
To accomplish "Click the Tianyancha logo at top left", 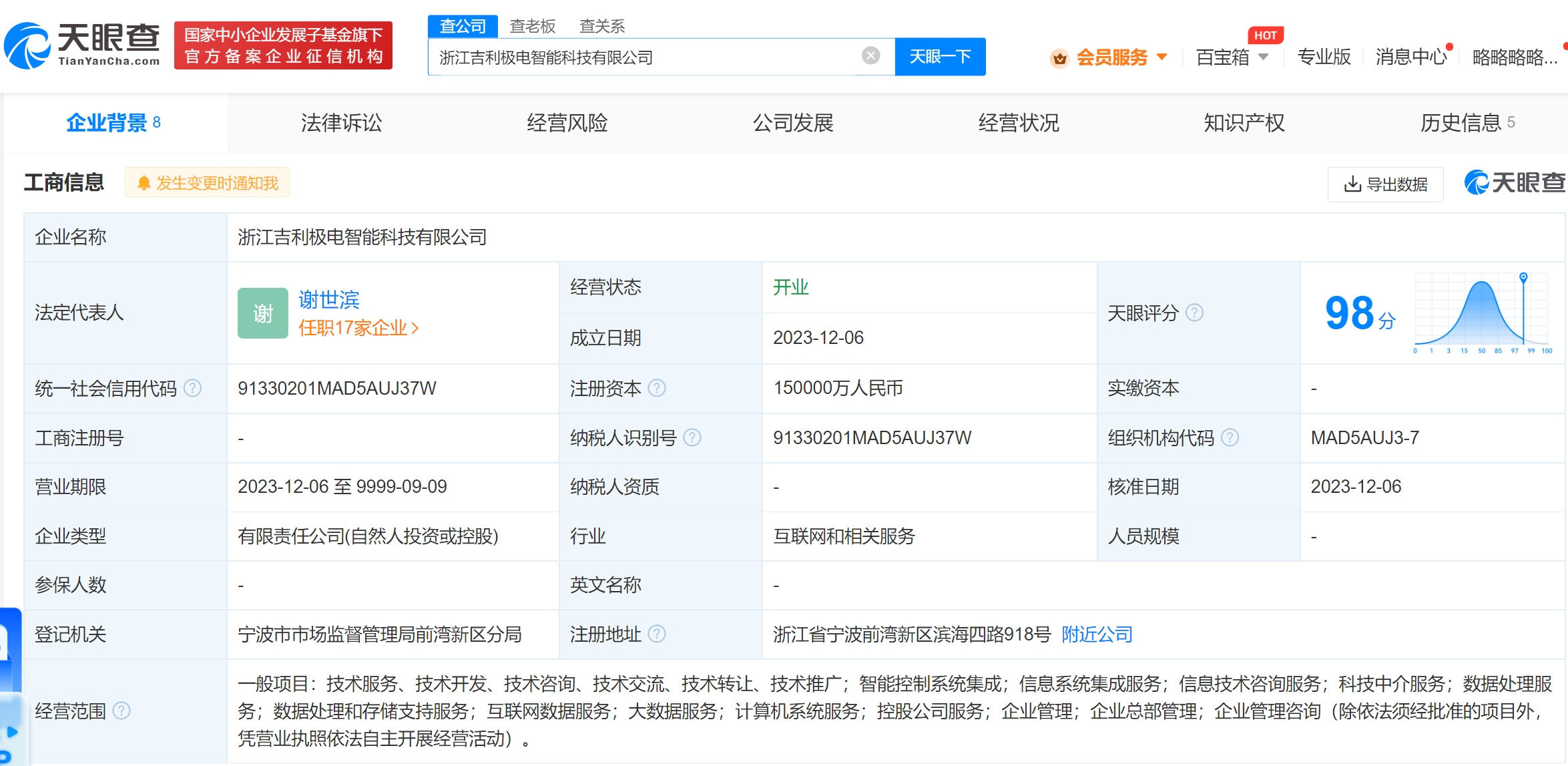I will tap(82, 45).
